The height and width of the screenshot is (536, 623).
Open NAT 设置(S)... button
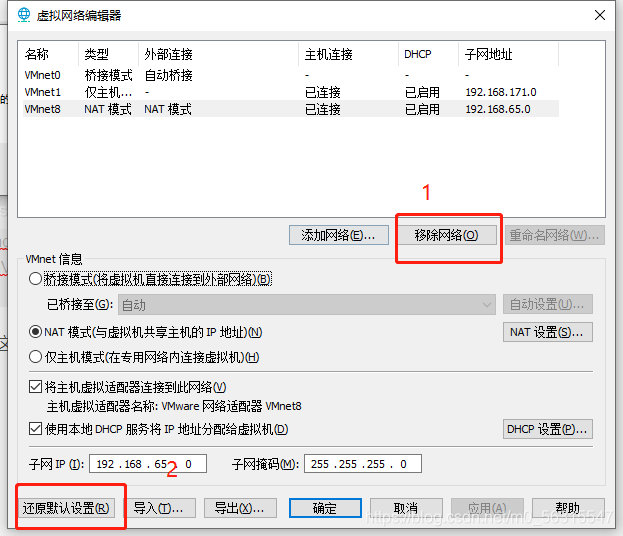(548, 332)
